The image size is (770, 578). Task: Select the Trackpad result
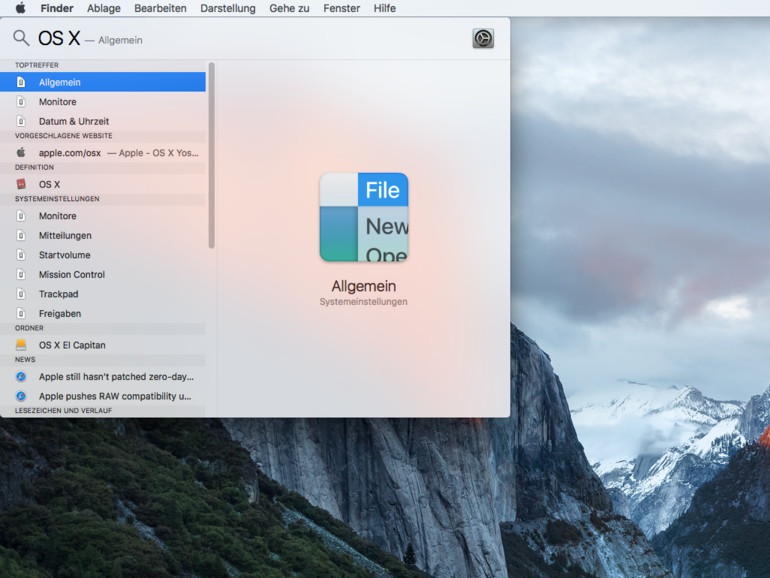[103, 294]
